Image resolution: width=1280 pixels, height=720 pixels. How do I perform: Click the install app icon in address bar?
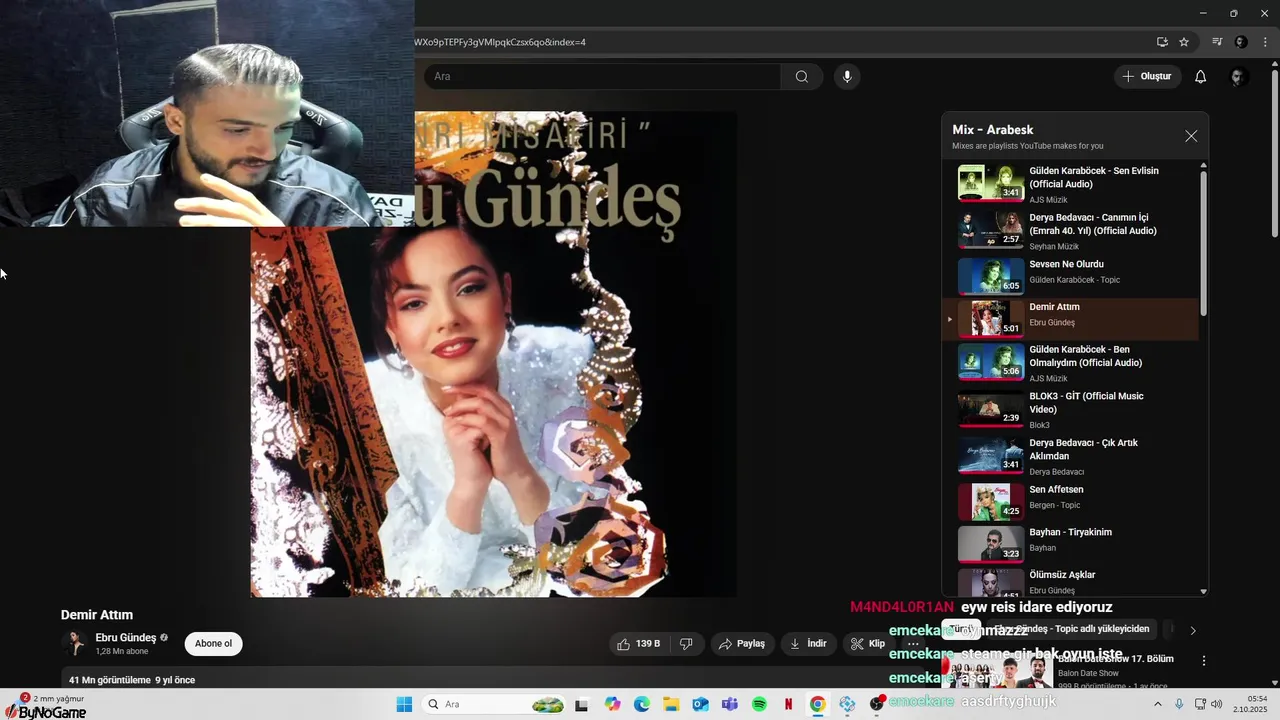(1162, 42)
